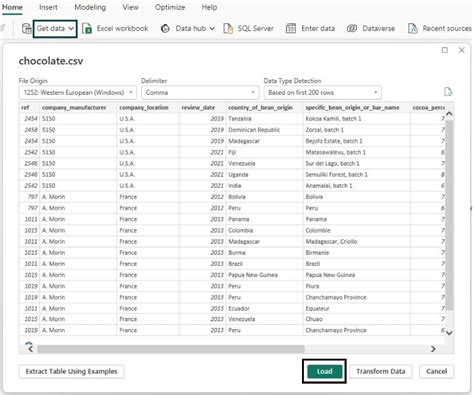Click the company_location column header
This screenshot has height=395, width=474.
(x=148, y=108)
